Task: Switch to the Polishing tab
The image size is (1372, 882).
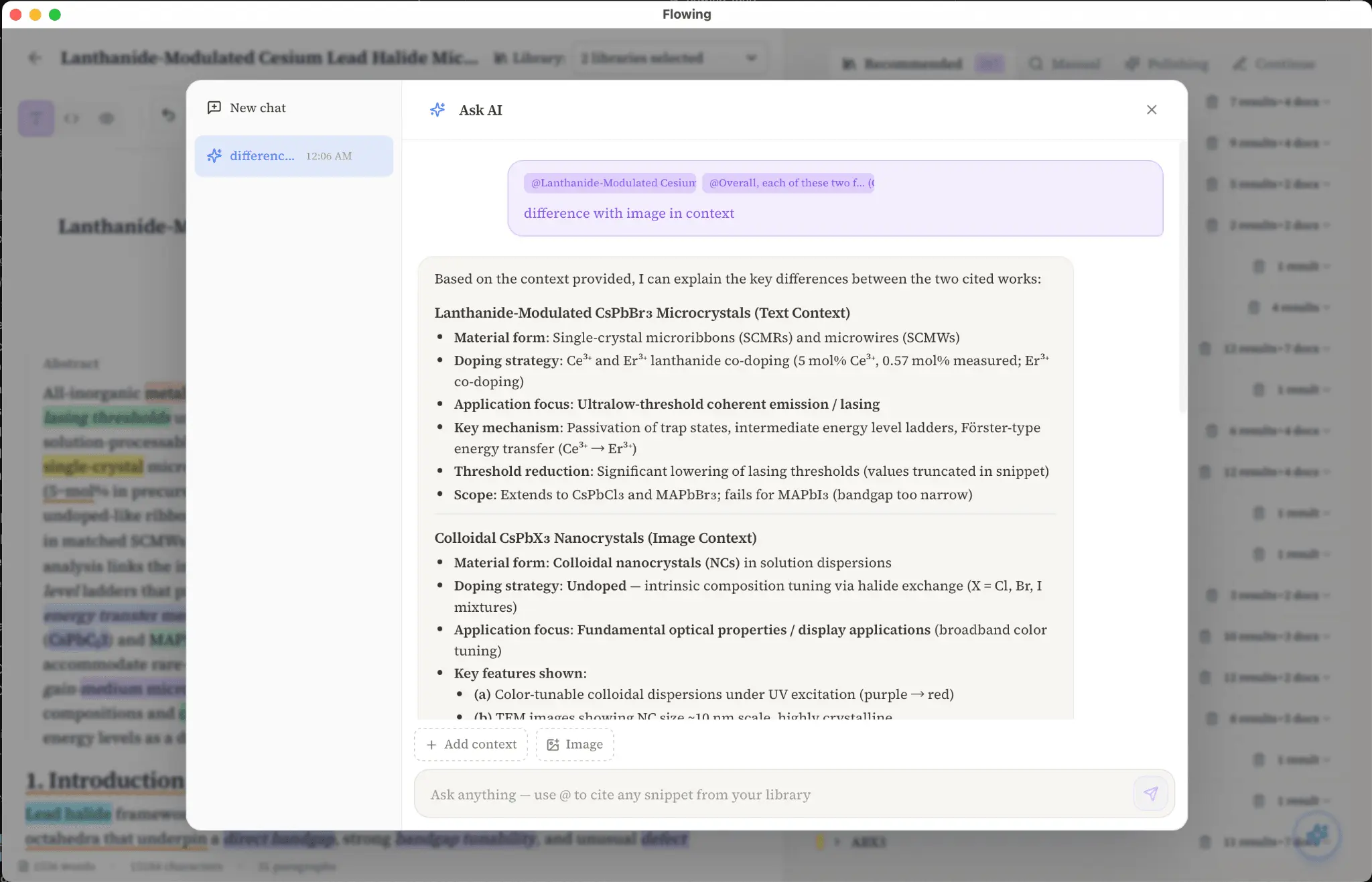Action: point(1166,64)
